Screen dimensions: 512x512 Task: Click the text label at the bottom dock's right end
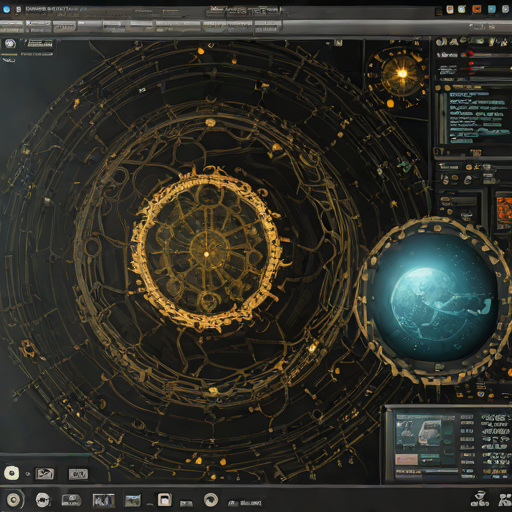[x=245, y=502]
